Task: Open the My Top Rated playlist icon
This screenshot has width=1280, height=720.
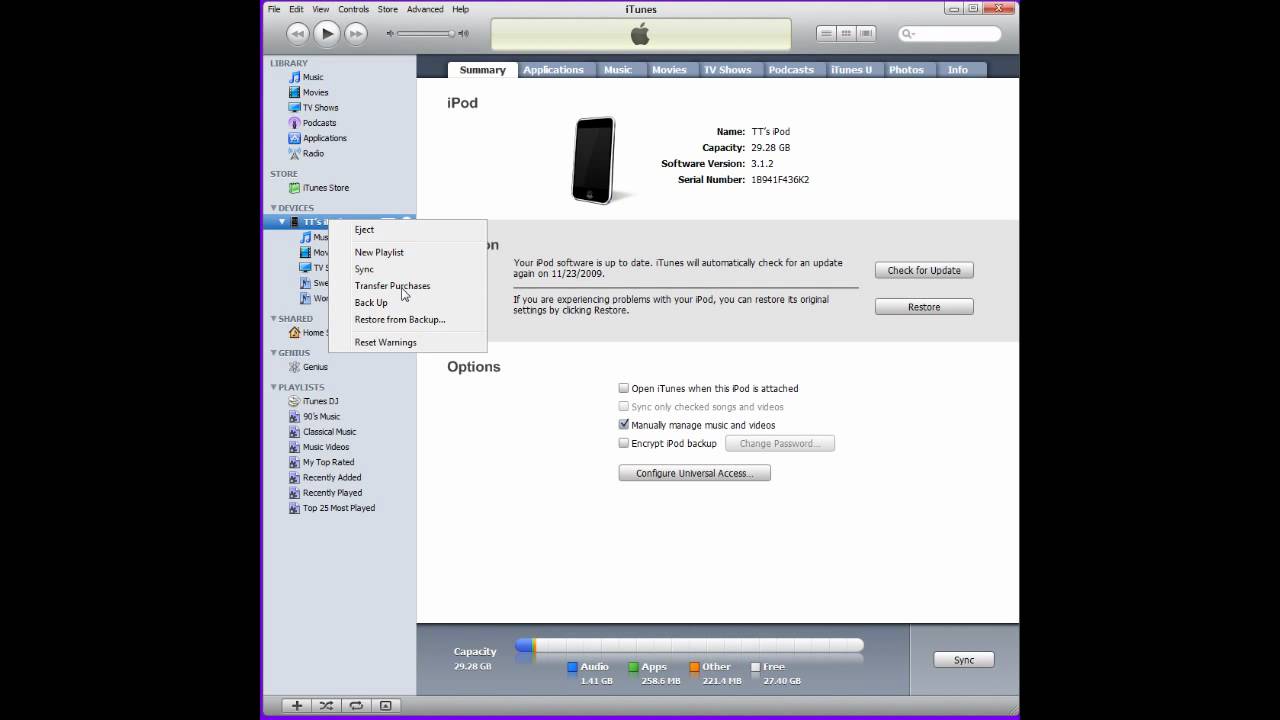Action: [x=294, y=462]
